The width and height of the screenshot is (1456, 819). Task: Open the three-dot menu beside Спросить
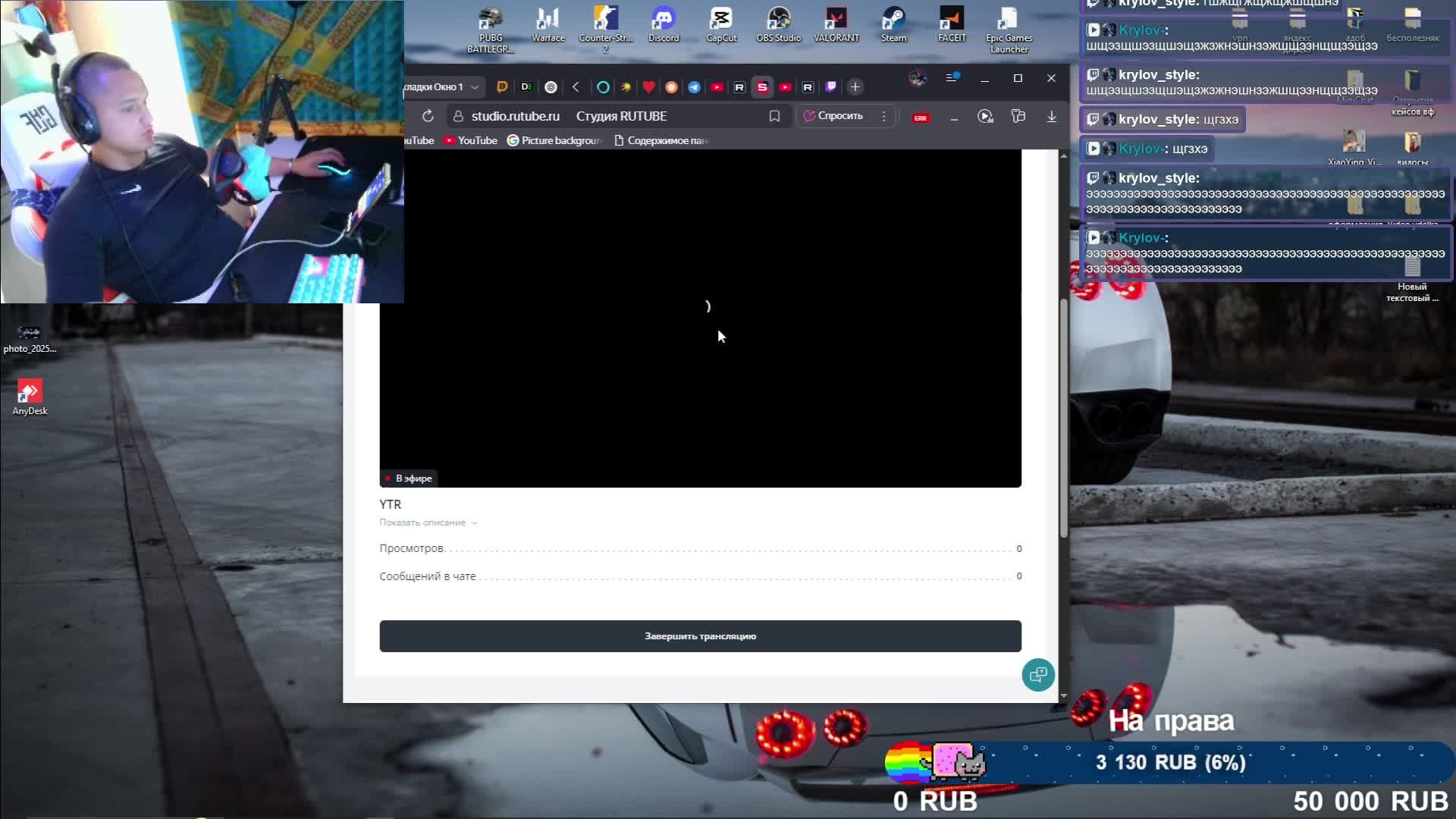883,116
